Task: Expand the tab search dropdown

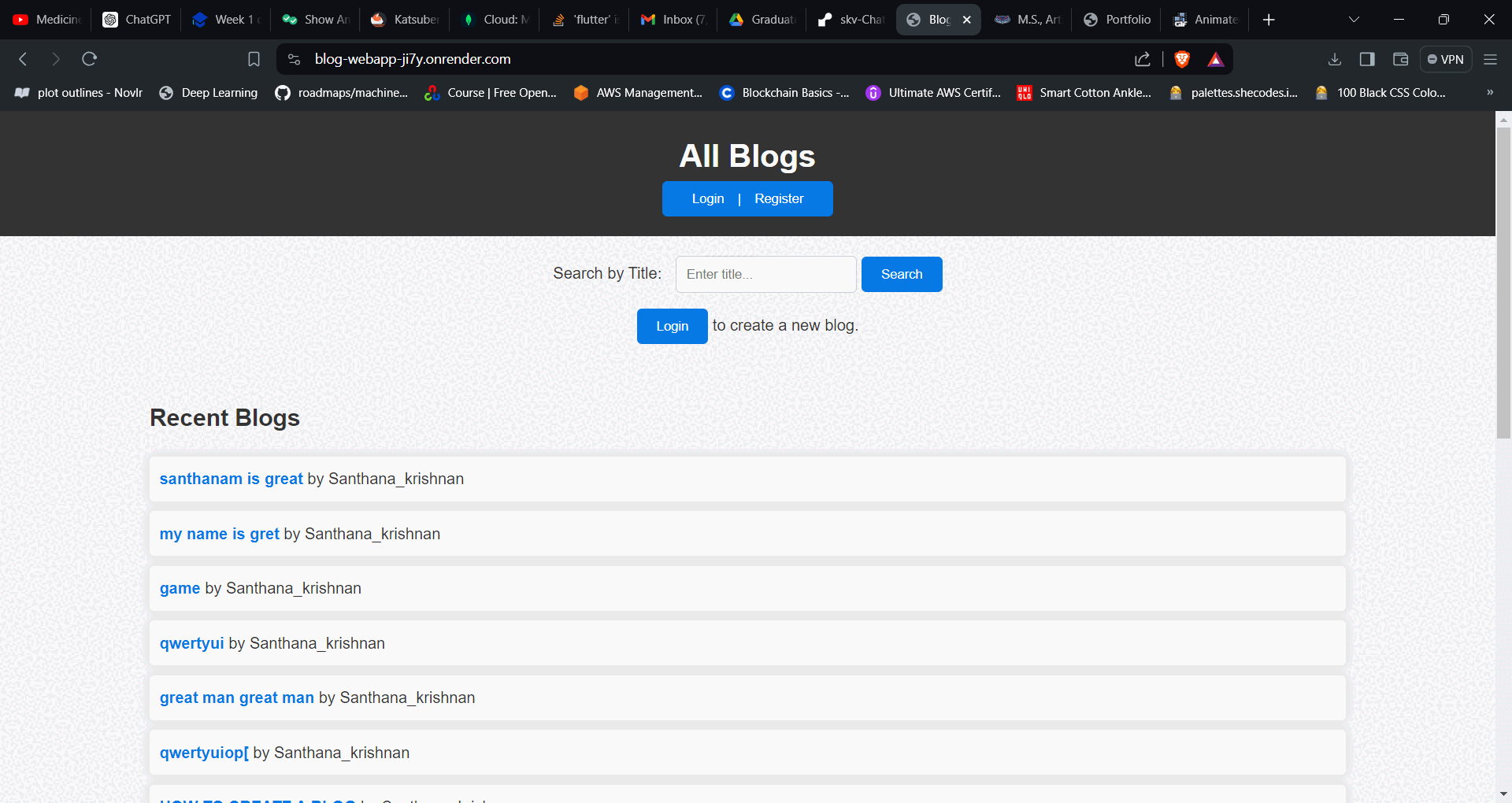Action: click(1354, 20)
